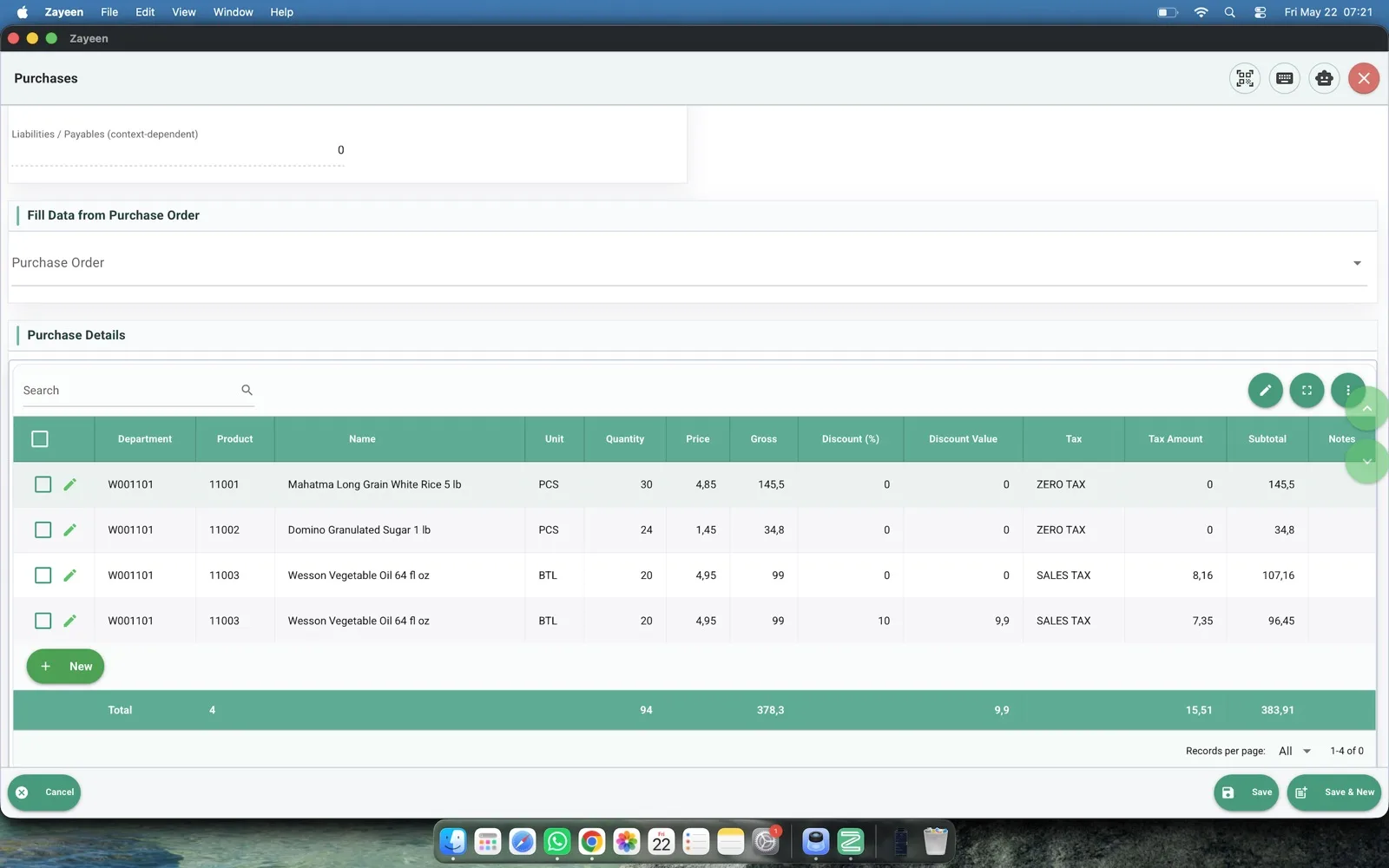
Task: Click the Save button
Action: coord(1246,792)
